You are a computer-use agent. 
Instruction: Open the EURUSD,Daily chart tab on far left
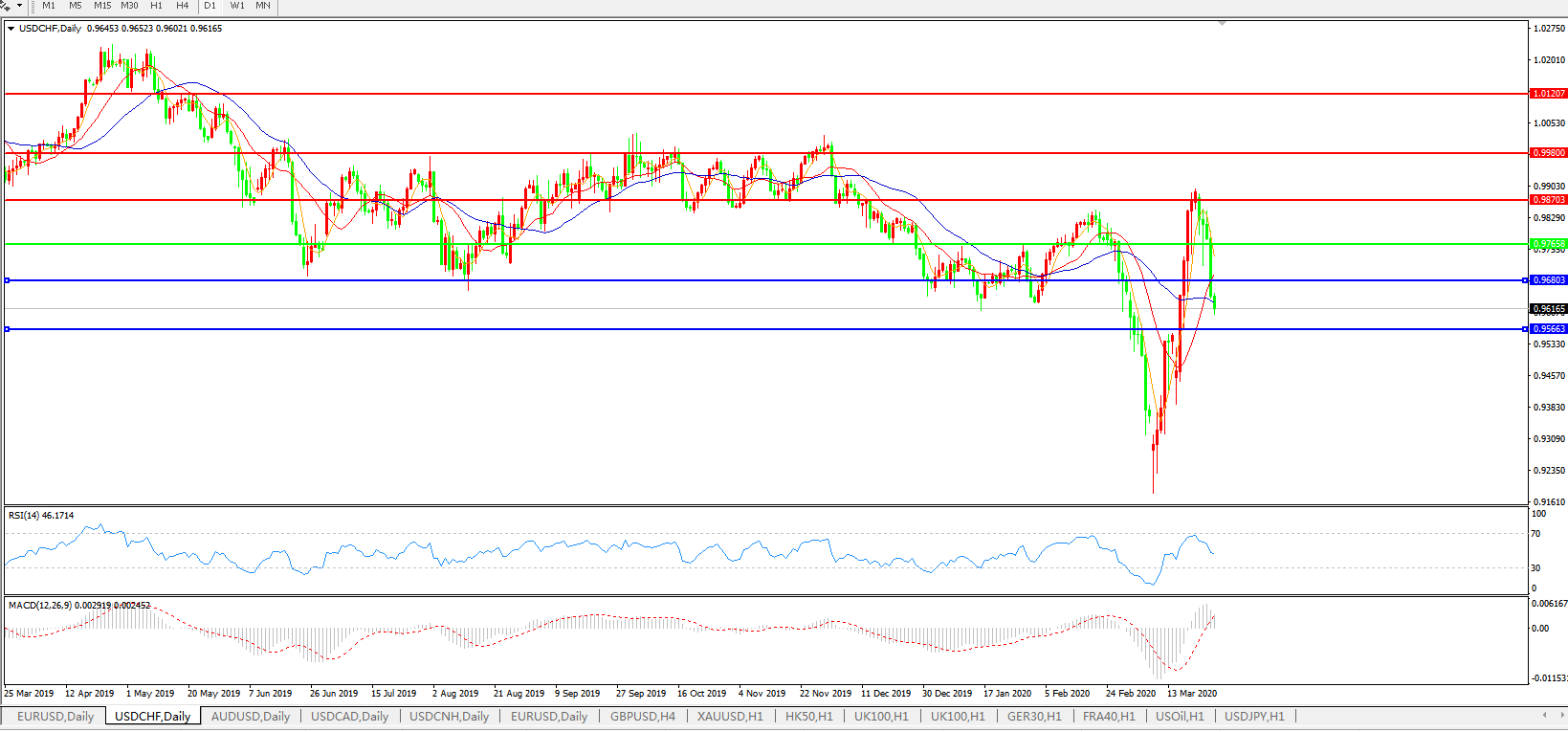pyautogui.click(x=55, y=717)
